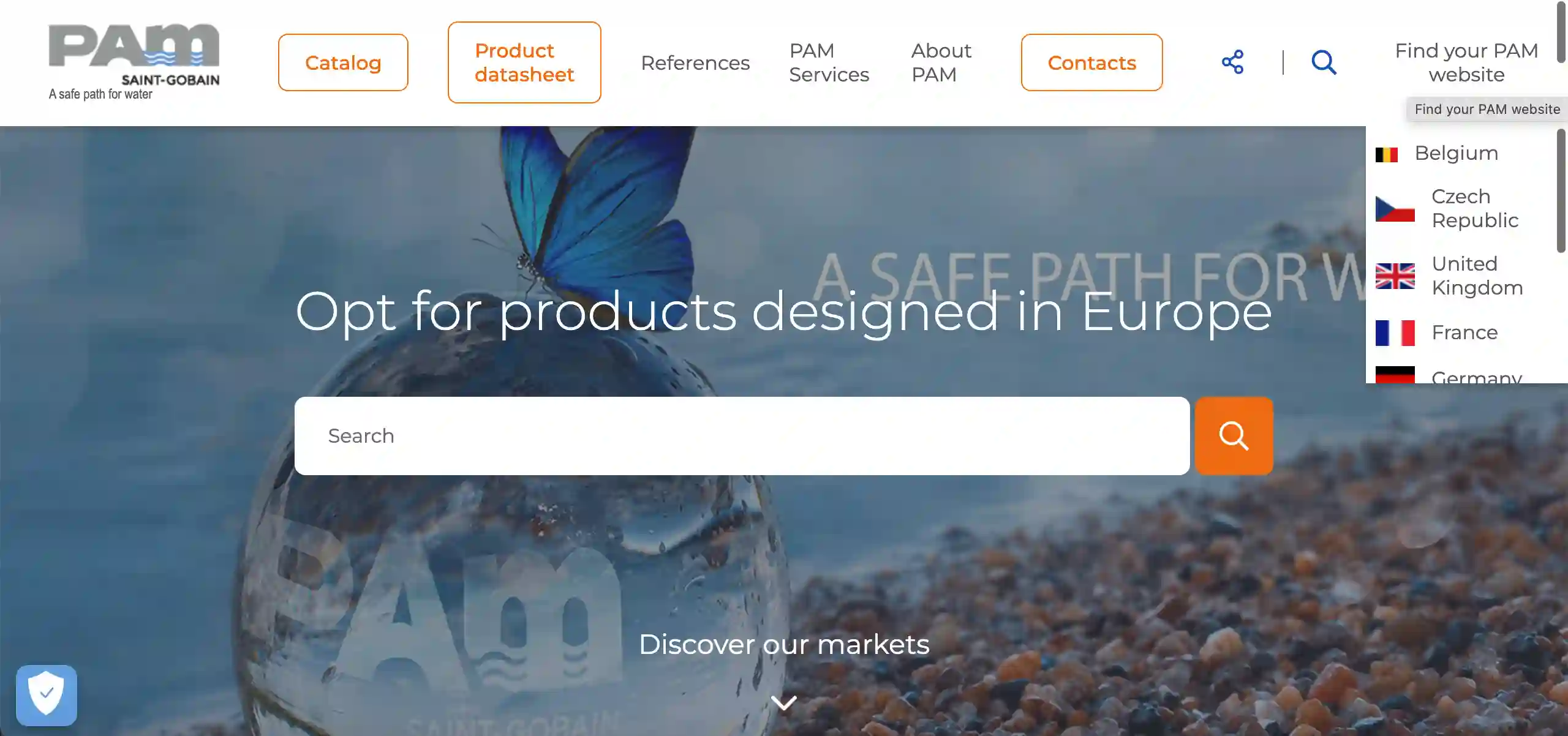Open the References menu item
The width and height of the screenshot is (1568, 736).
pyautogui.click(x=695, y=62)
